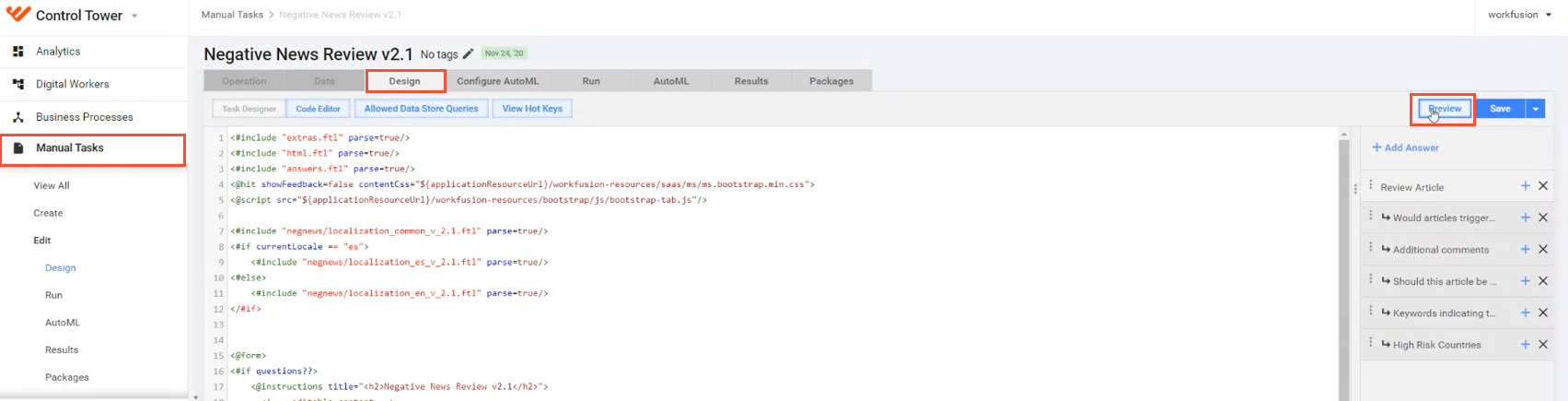Select AutoML in the sidebar submenu

(x=63, y=323)
